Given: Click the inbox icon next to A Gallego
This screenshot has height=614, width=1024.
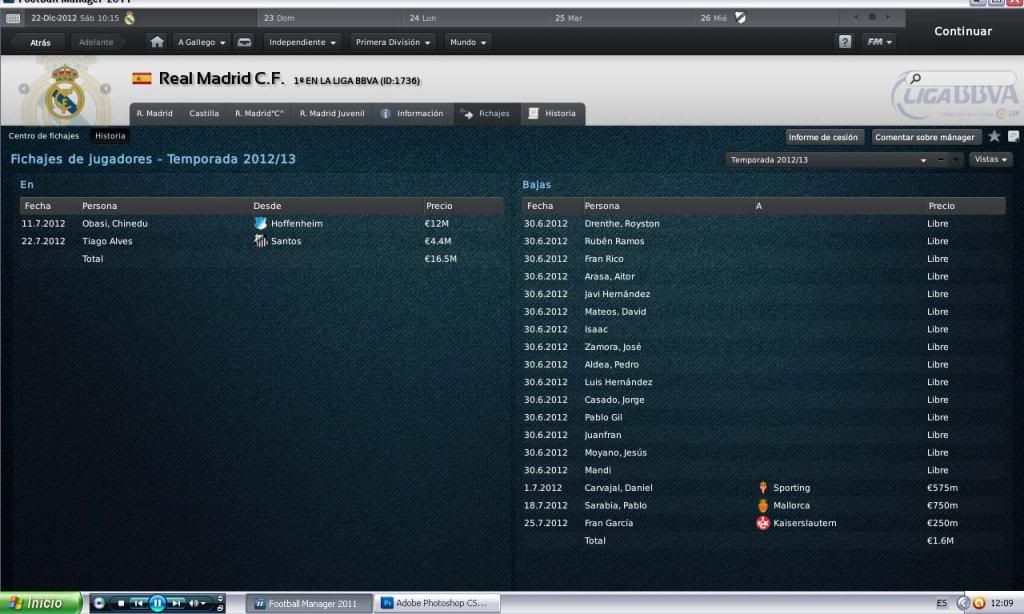Looking at the screenshot, I should click(244, 42).
